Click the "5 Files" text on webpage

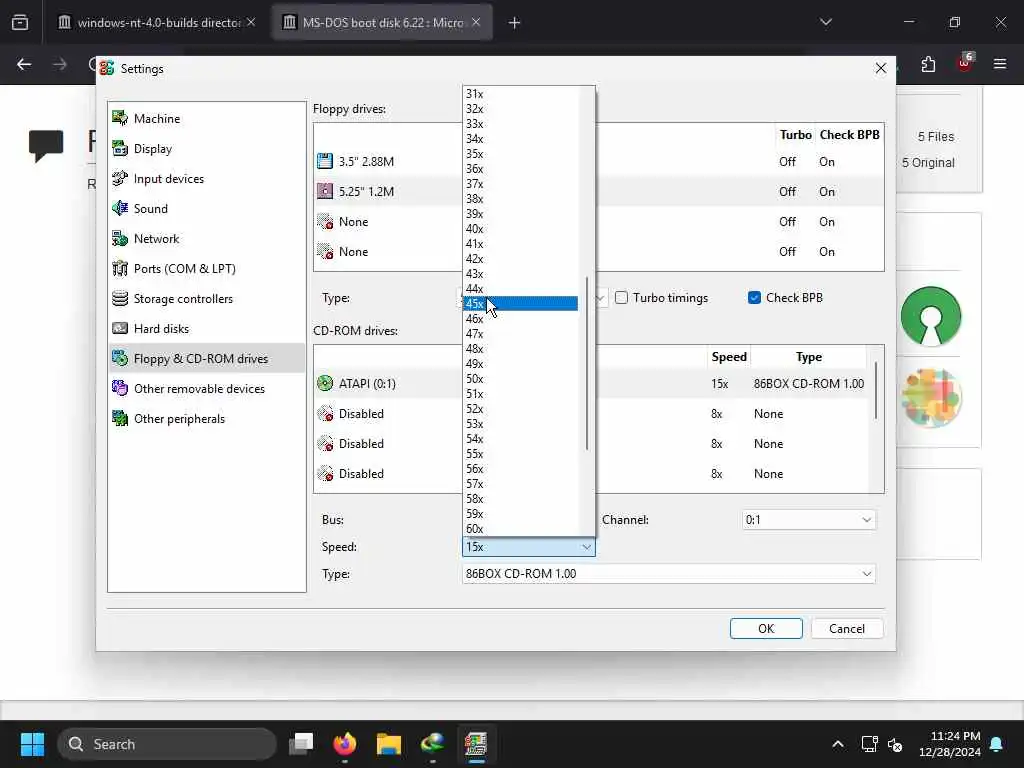936,136
